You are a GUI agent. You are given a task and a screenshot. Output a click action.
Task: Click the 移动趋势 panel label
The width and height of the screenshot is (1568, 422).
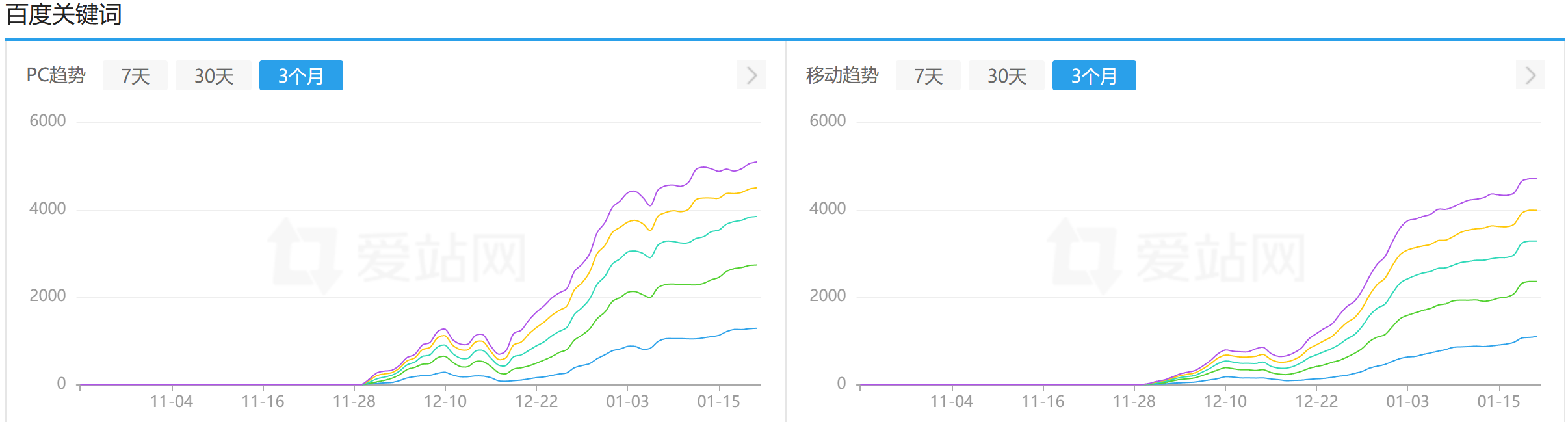842,75
